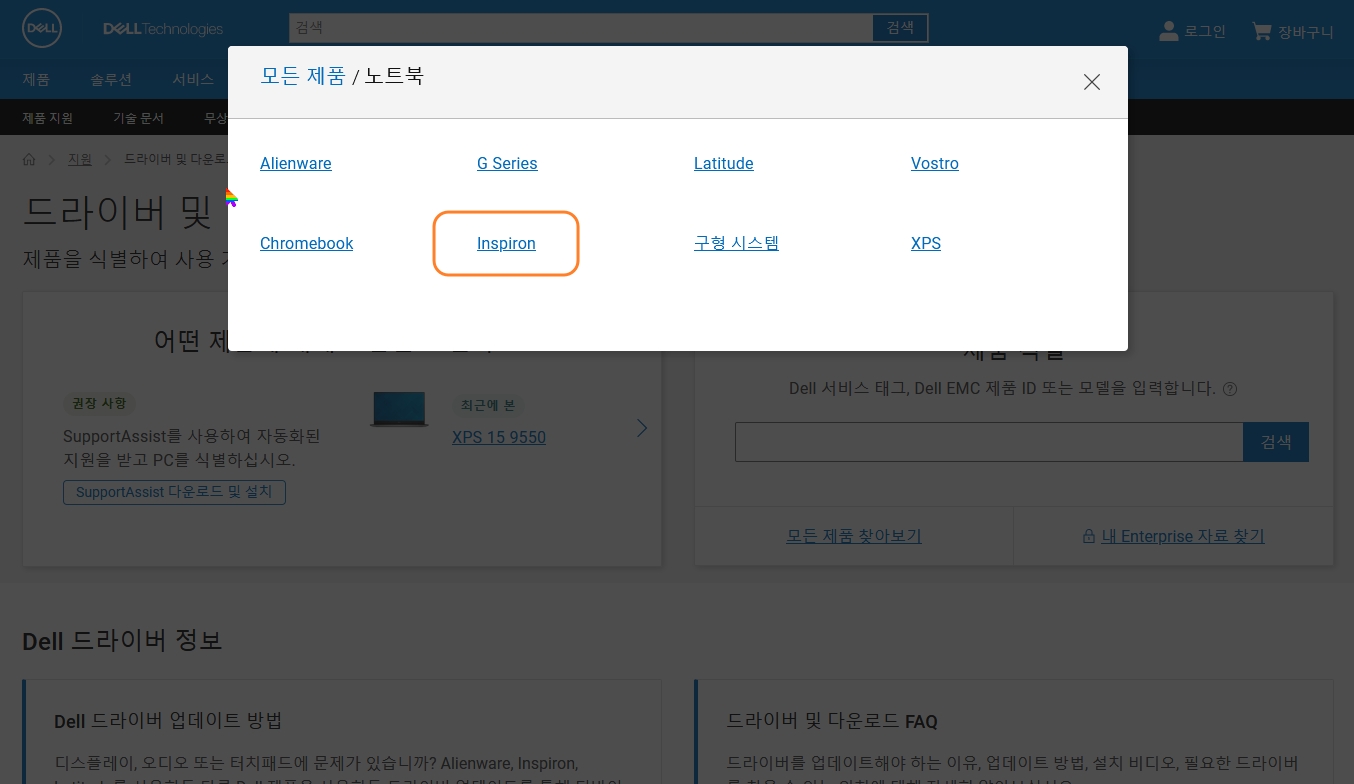Expand the SupportAssist card with the chevron arrow
The height and width of the screenshot is (784, 1354).
642,428
